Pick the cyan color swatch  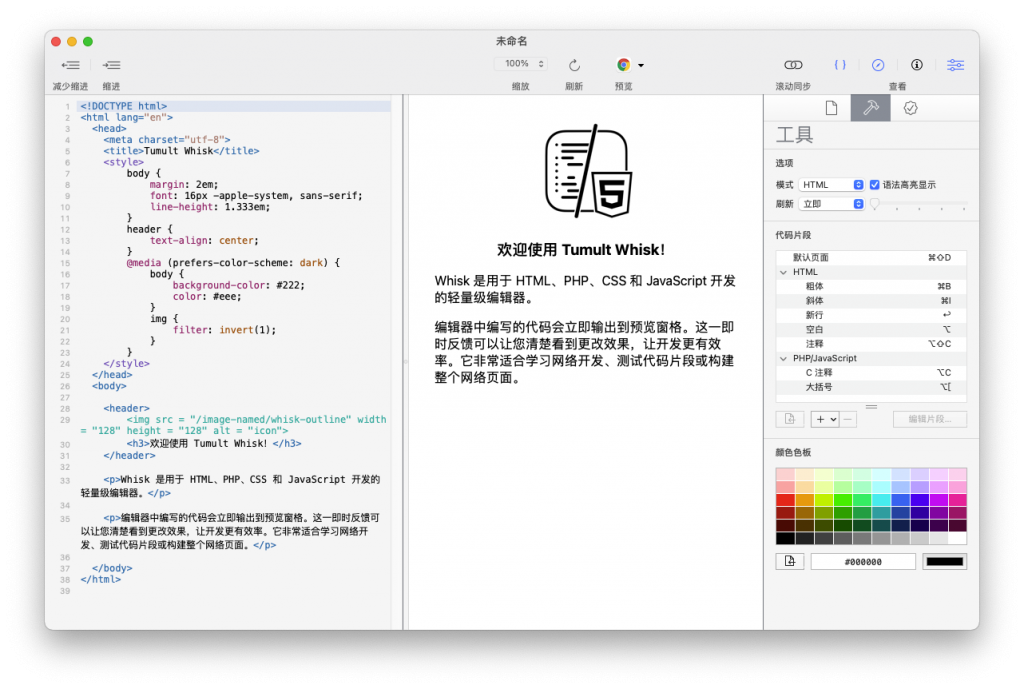pos(881,500)
